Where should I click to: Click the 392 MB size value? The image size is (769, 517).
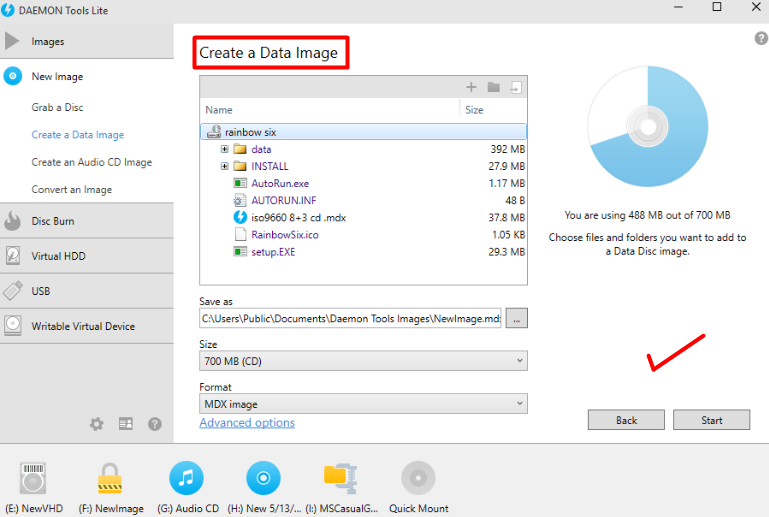point(507,149)
